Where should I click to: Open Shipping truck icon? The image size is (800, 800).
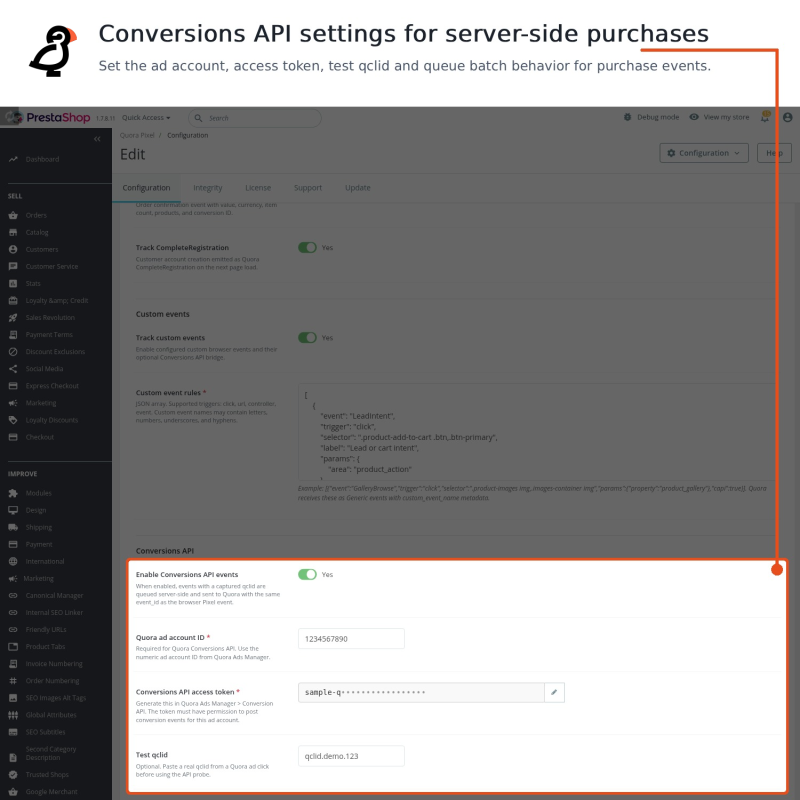pos(13,527)
